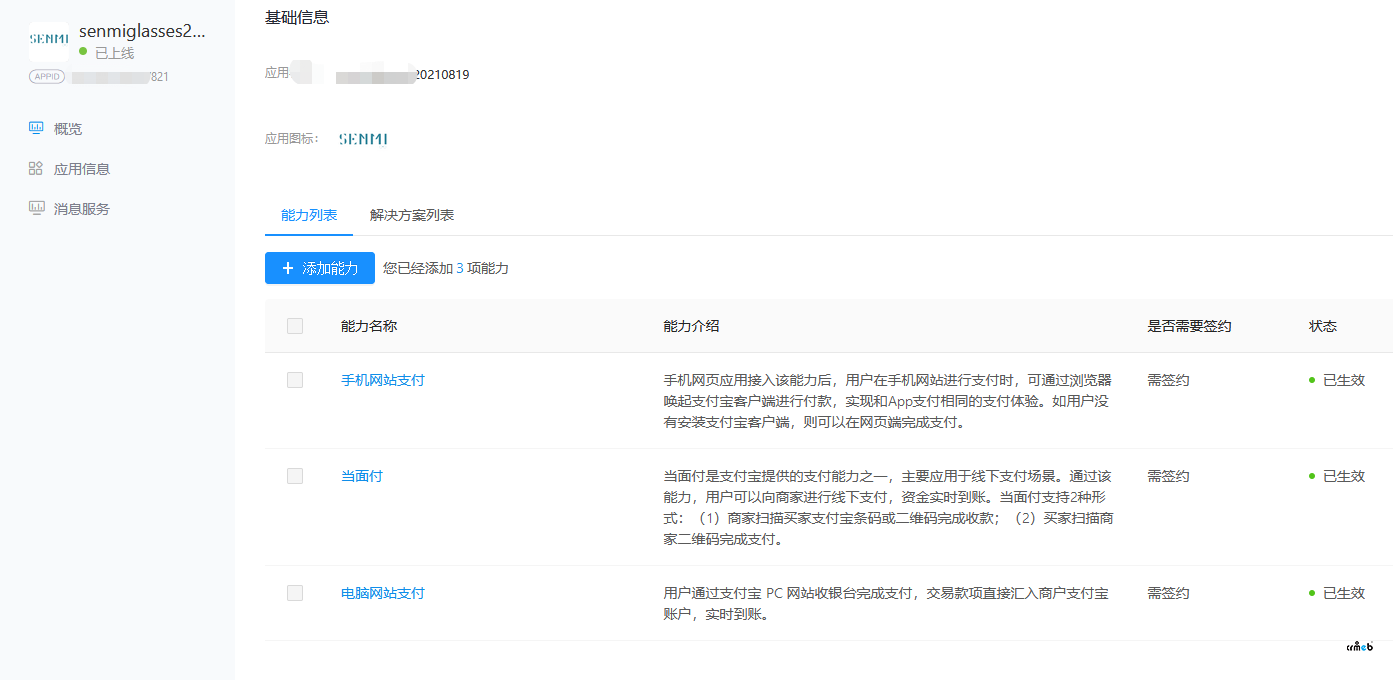This screenshot has height=680, width=1393.
Task: Click the 能力名称 column header
Action: [x=369, y=326]
